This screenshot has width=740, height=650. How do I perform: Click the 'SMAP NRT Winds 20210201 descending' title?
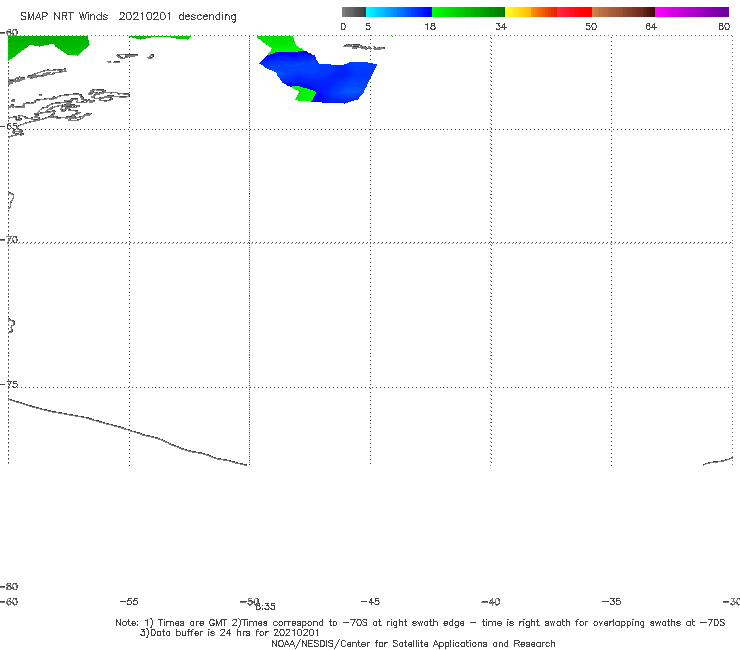128,17
